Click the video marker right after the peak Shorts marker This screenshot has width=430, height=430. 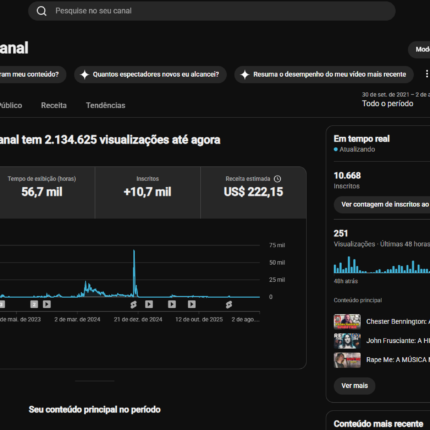pyautogui.click(x=149, y=304)
